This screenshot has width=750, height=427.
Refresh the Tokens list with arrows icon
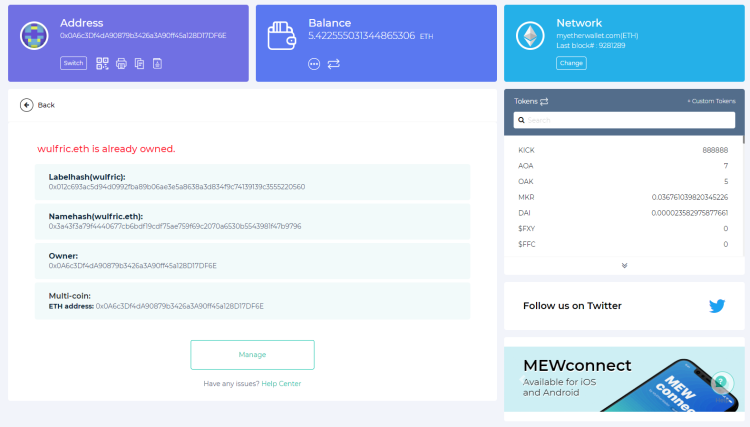click(x=545, y=101)
